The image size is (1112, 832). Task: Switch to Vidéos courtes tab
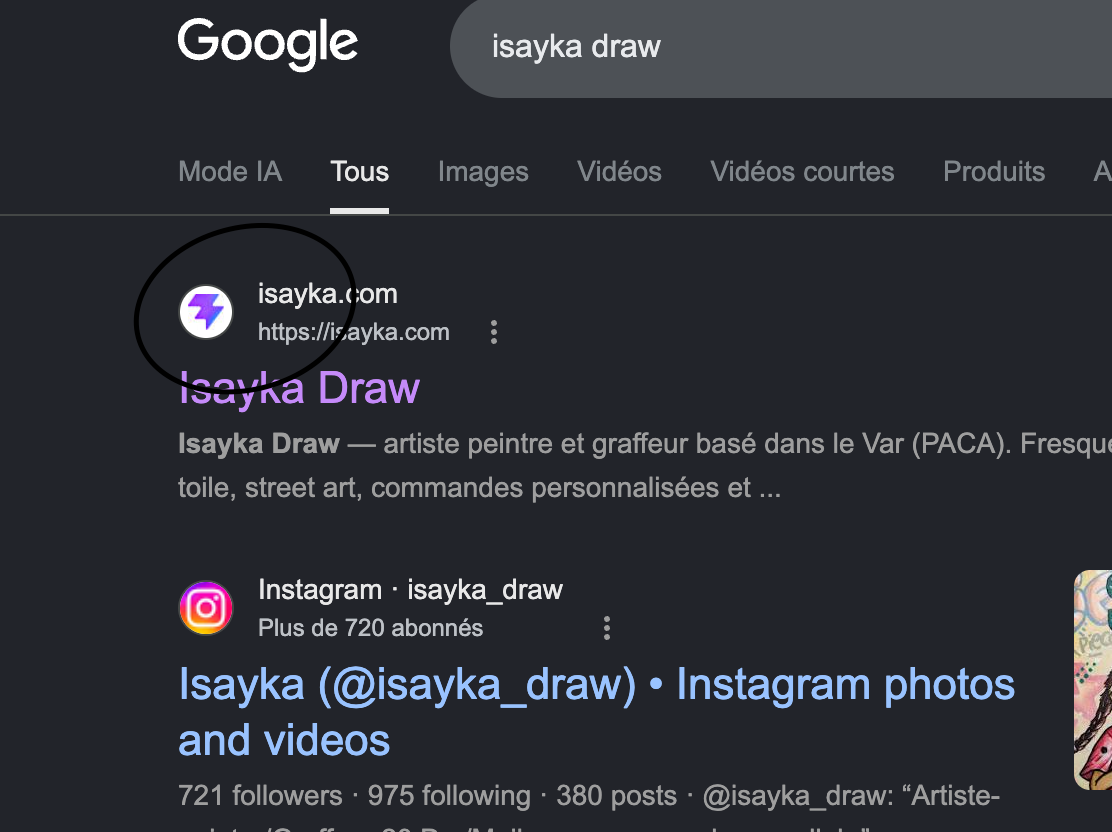pos(802,172)
